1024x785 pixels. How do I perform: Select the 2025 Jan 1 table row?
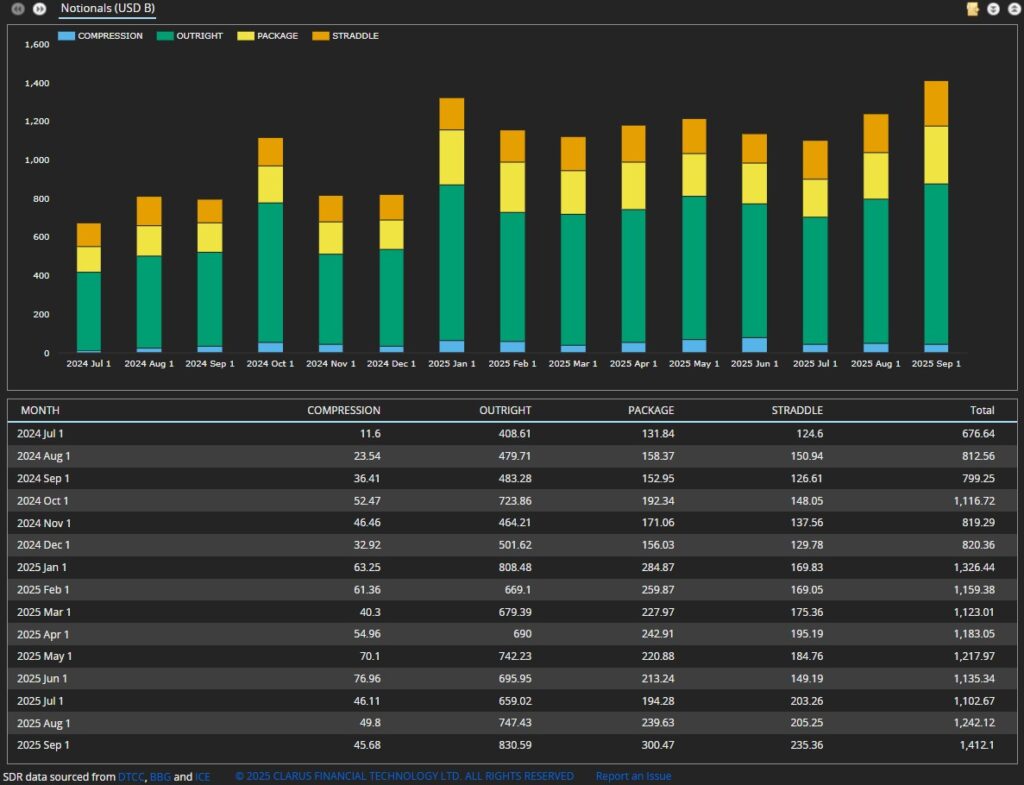[x=512, y=567]
